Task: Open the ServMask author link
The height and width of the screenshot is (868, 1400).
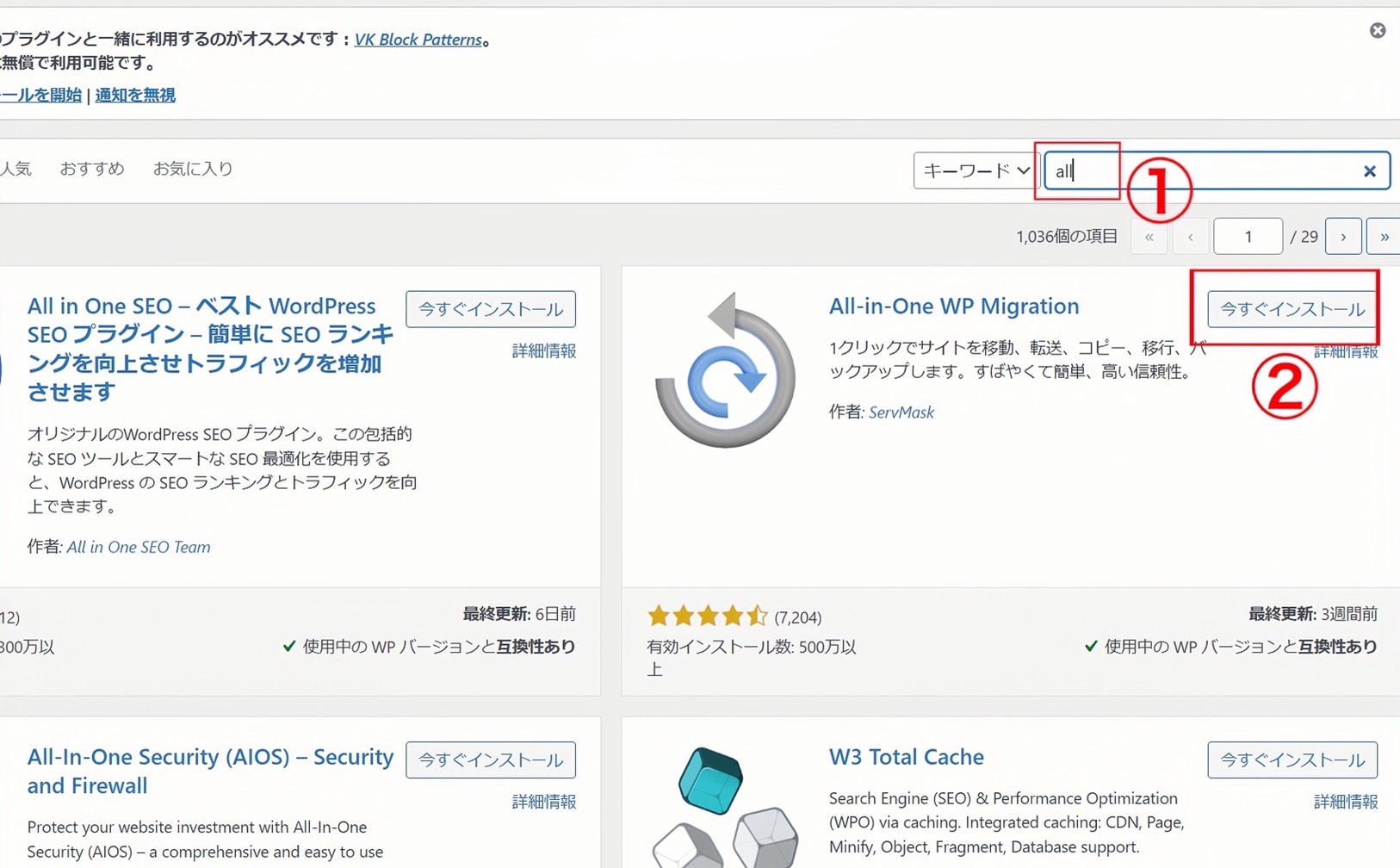Action: coord(901,412)
